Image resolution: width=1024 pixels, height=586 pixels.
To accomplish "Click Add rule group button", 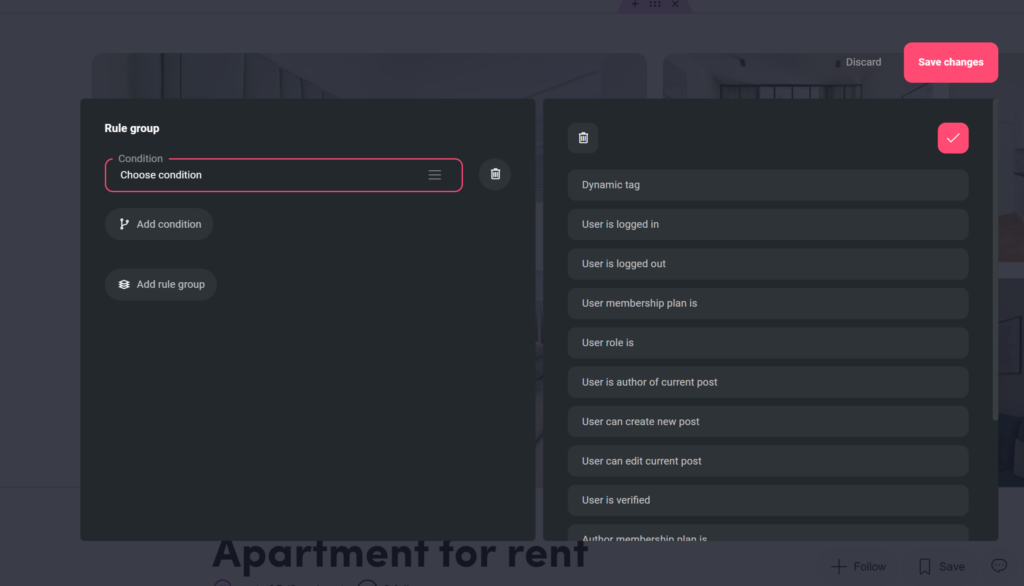I will pos(161,284).
